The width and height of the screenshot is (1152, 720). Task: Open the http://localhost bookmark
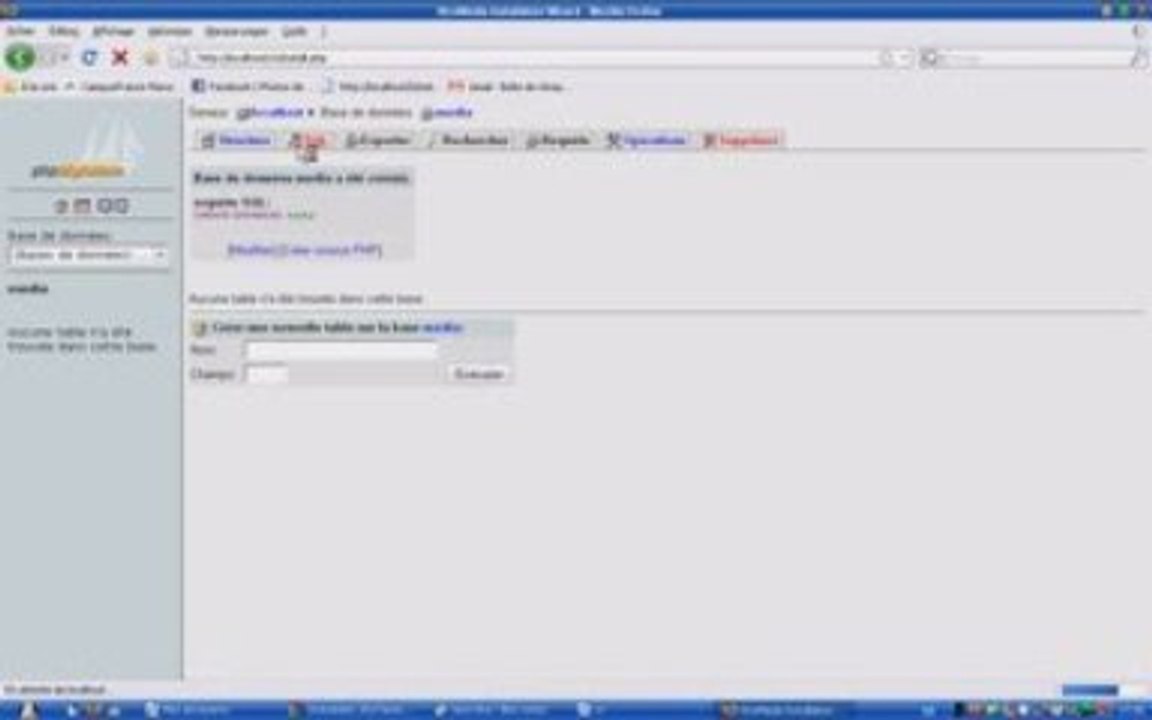(x=378, y=87)
